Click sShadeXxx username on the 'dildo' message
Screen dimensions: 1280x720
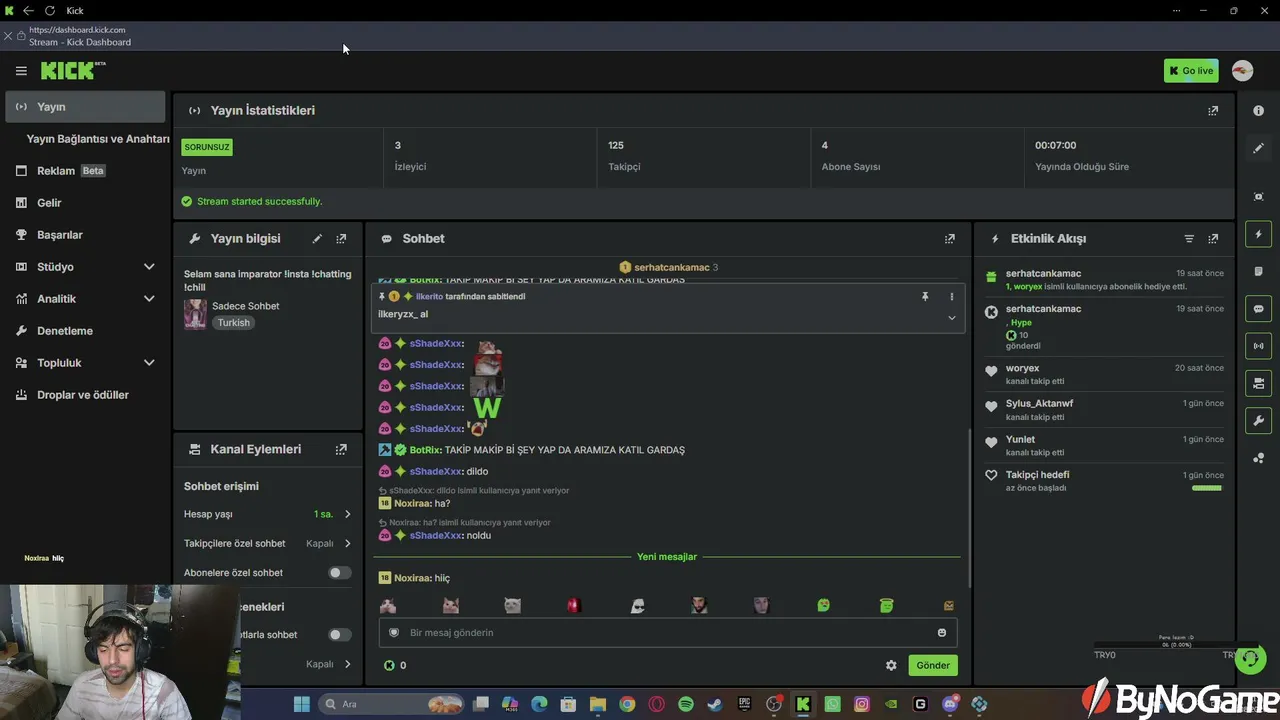pos(436,472)
